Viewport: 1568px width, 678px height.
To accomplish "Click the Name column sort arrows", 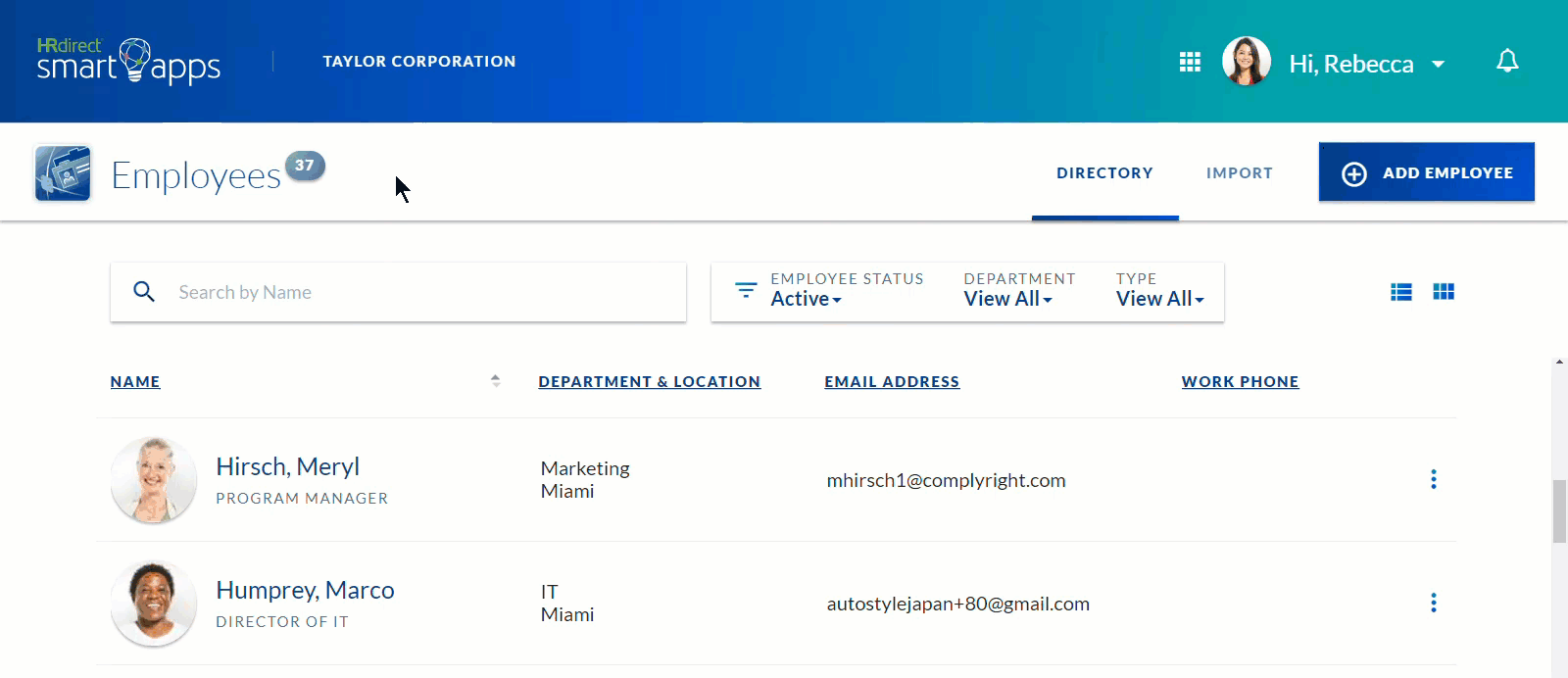I will (496, 381).
